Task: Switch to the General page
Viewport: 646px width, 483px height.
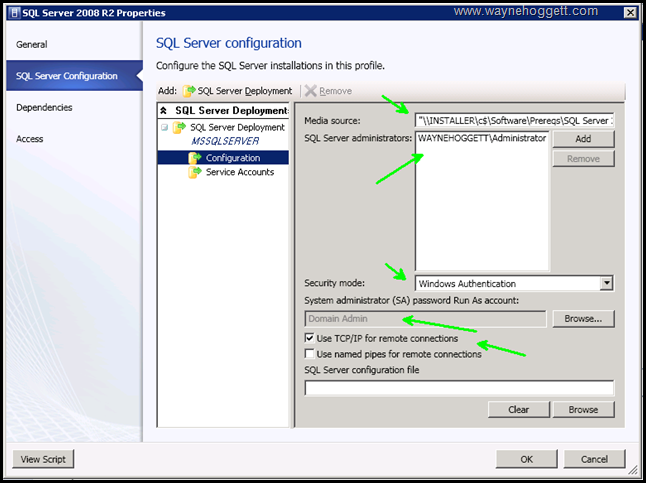Action: point(32,45)
